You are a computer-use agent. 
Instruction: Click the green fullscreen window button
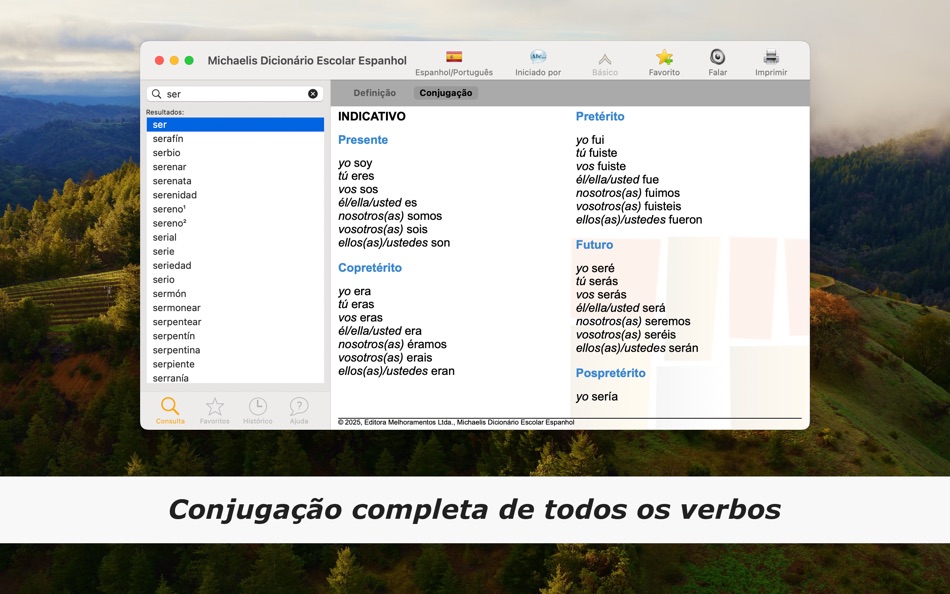pos(189,60)
